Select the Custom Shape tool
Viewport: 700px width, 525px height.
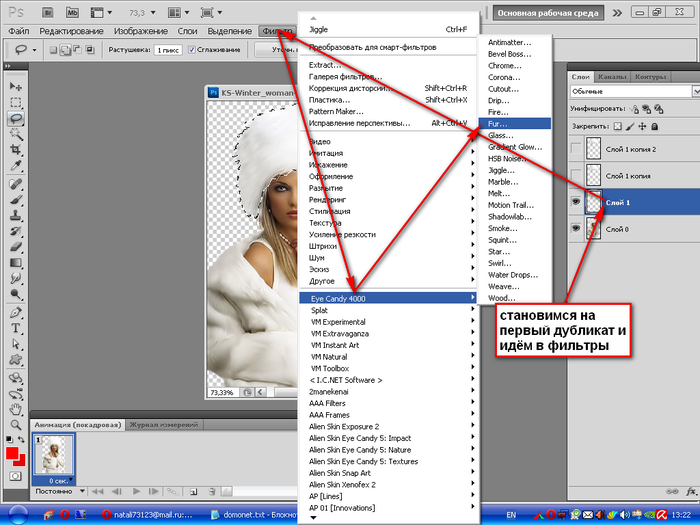(16, 359)
